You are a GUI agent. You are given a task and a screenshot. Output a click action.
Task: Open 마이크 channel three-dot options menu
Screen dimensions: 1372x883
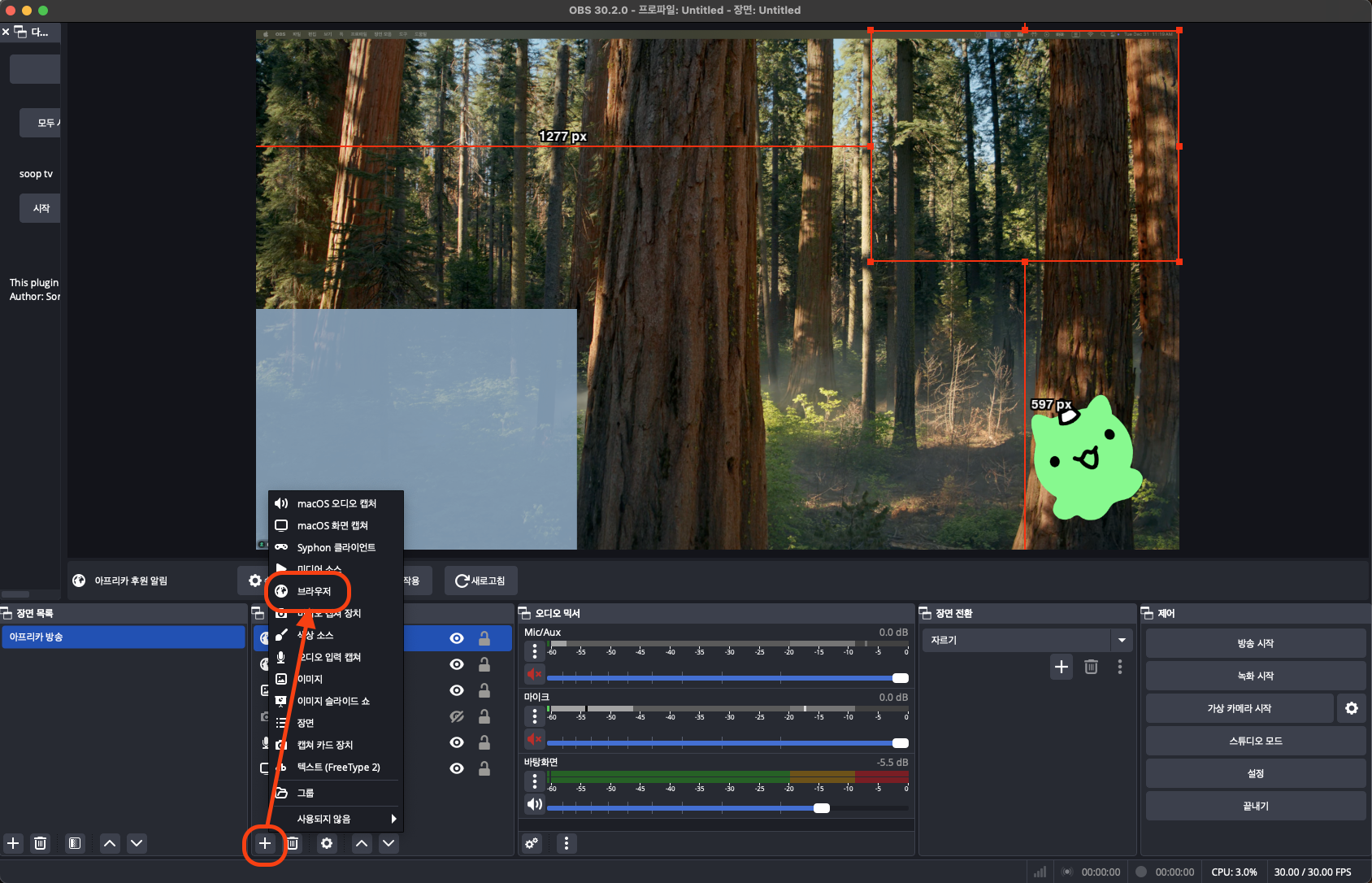point(534,716)
